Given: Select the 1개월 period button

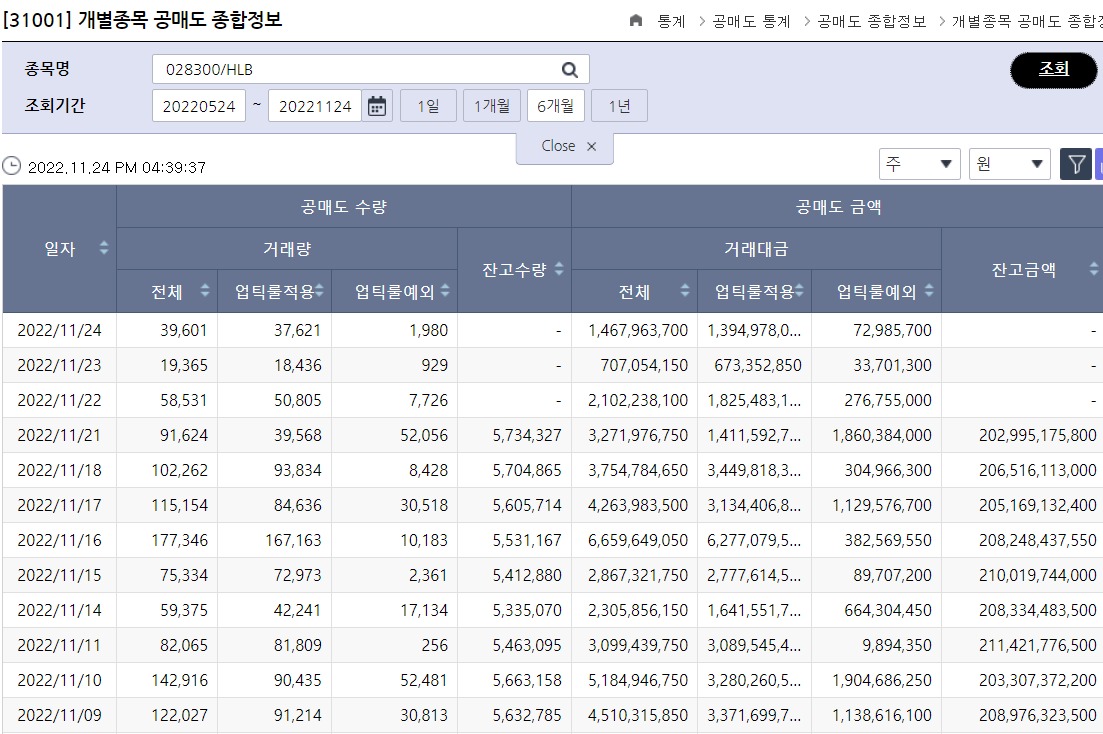Looking at the screenshot, I should [x=492, y=106].
